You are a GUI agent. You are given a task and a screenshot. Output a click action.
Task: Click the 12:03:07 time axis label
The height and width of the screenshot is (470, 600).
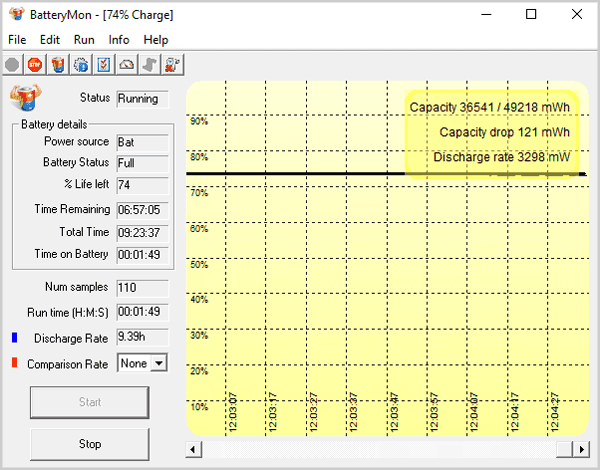point(233,412)
